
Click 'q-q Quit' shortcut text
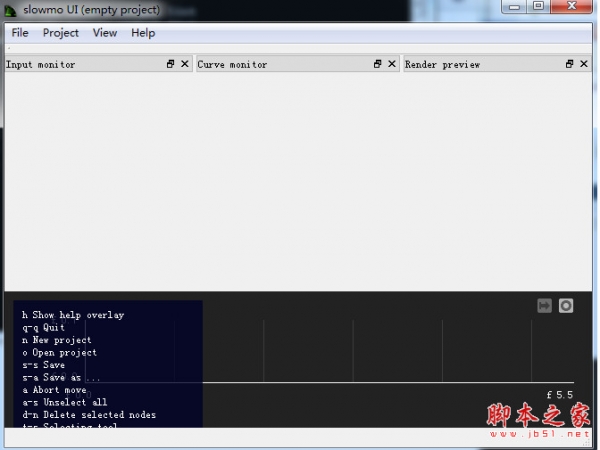[43, 328]
